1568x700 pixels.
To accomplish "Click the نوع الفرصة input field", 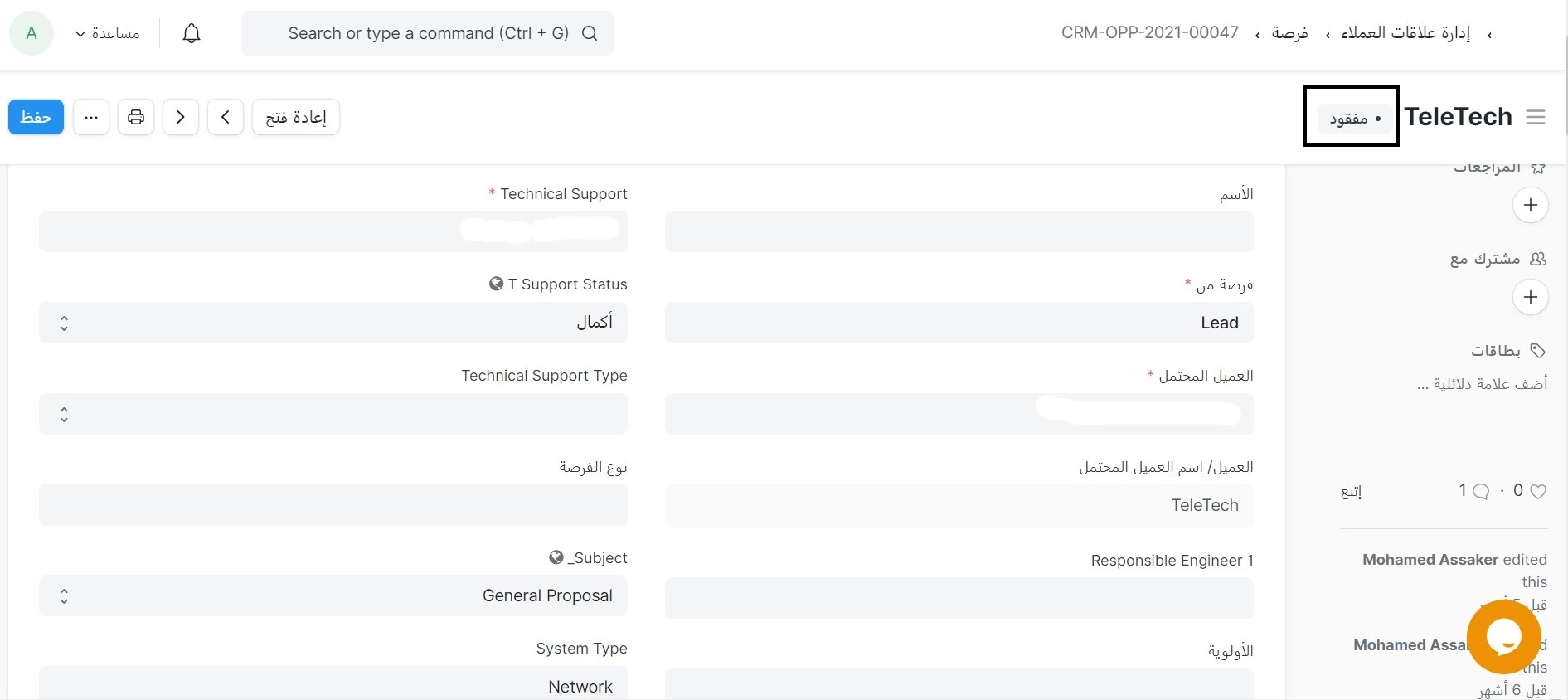I will pos(333,505).
